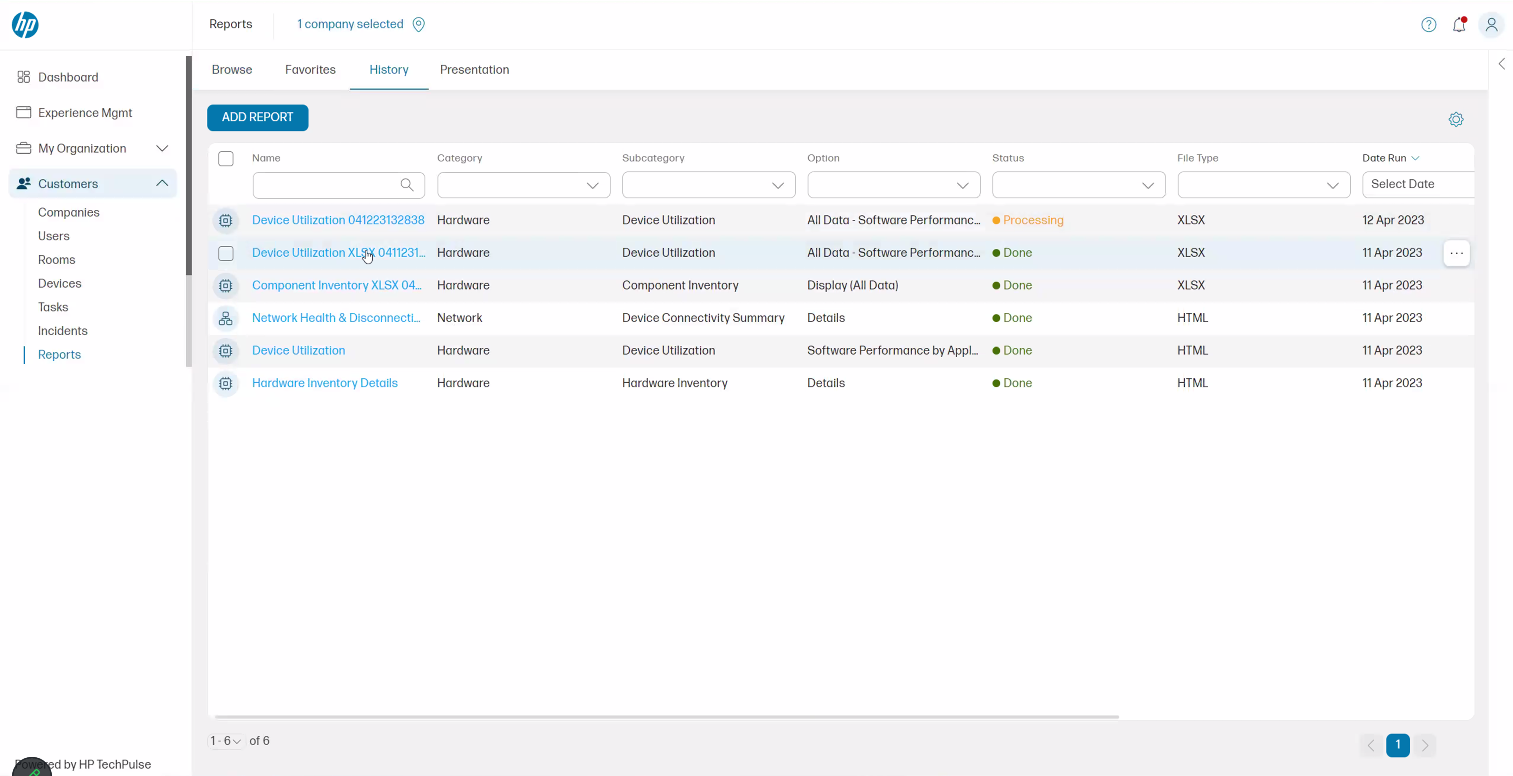Image resolution: width=1513 pixels, height=776 pixels.
Task: Open the Hardware Inventory Details report link
Action: coord(324,383)
